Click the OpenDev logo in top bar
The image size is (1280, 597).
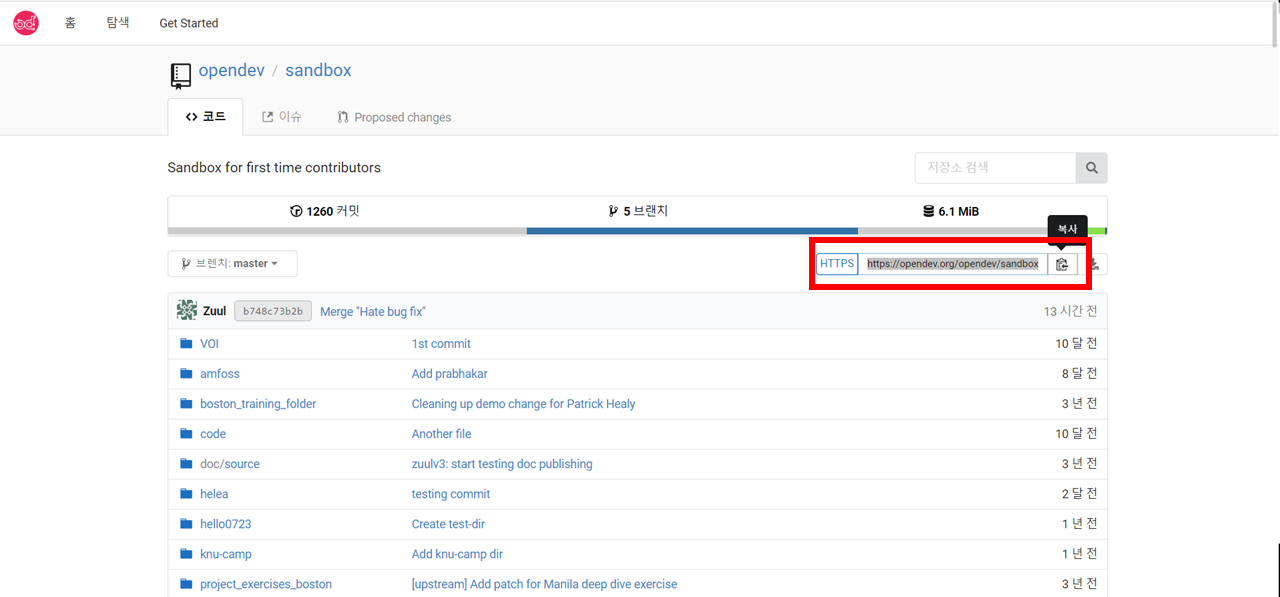click(x=26, y=23)
